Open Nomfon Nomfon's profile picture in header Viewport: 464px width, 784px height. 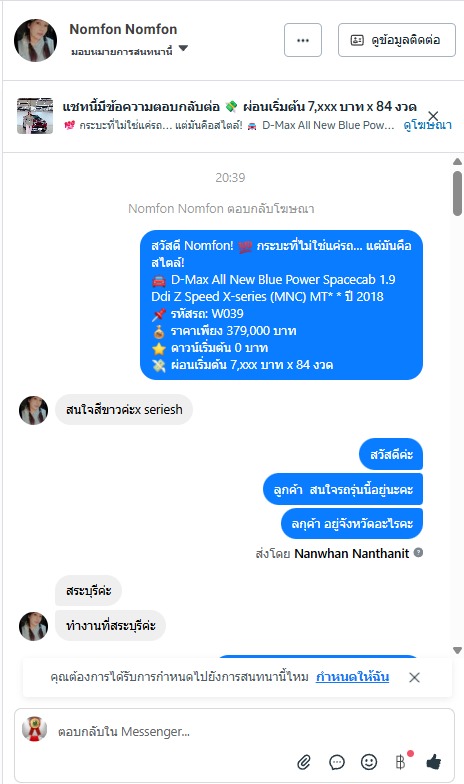click(x=36, y=40)
